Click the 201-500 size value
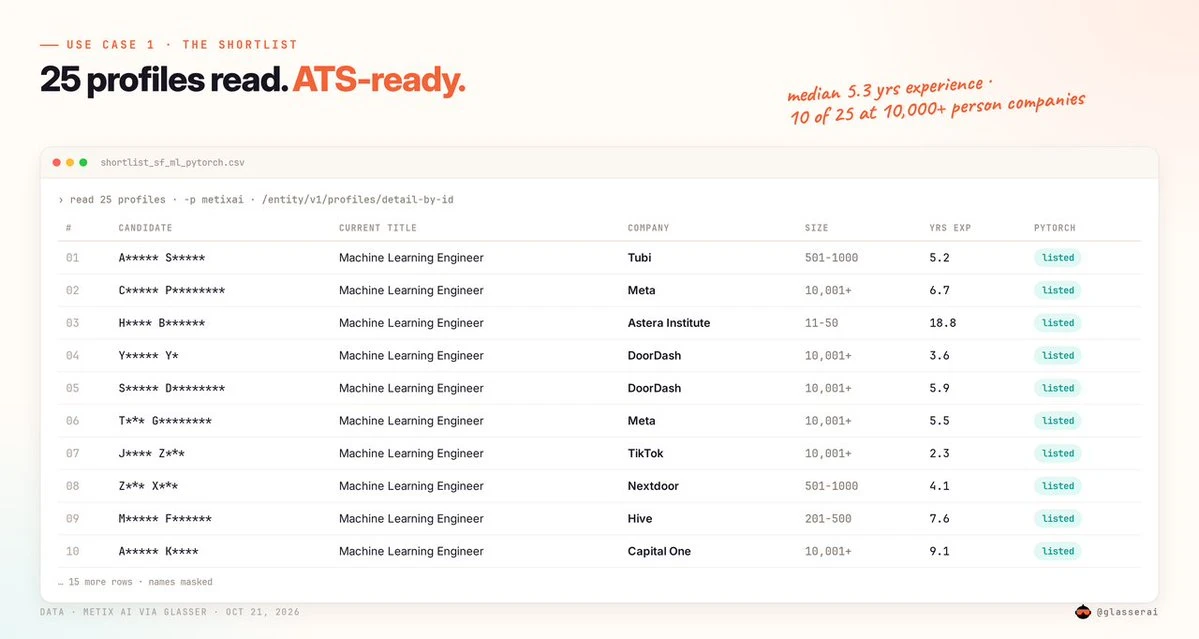The height and width of the screenshot is (639, 1199). pyautogui.click(x=828, y=519)
